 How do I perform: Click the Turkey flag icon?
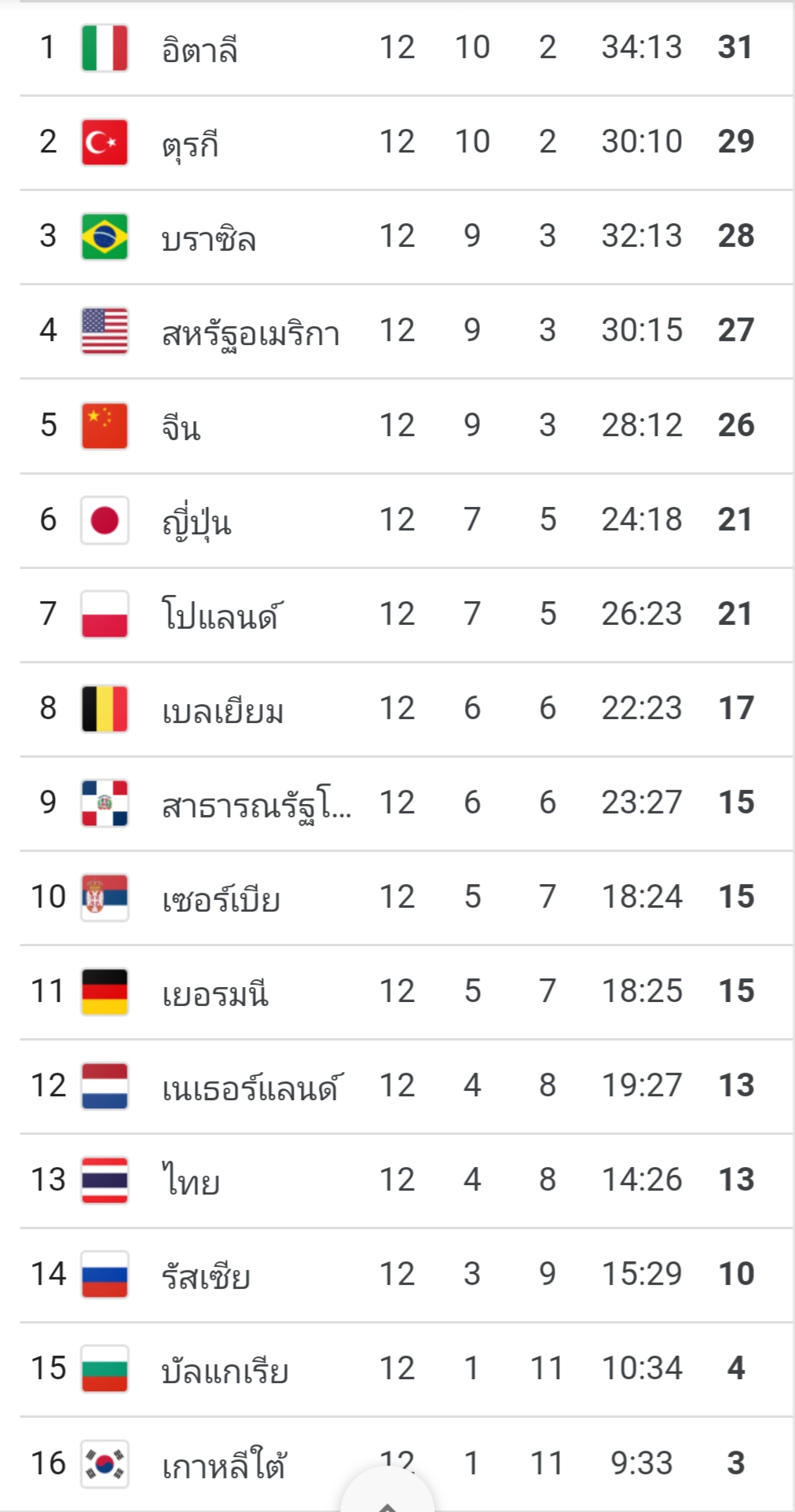(104, 142)
